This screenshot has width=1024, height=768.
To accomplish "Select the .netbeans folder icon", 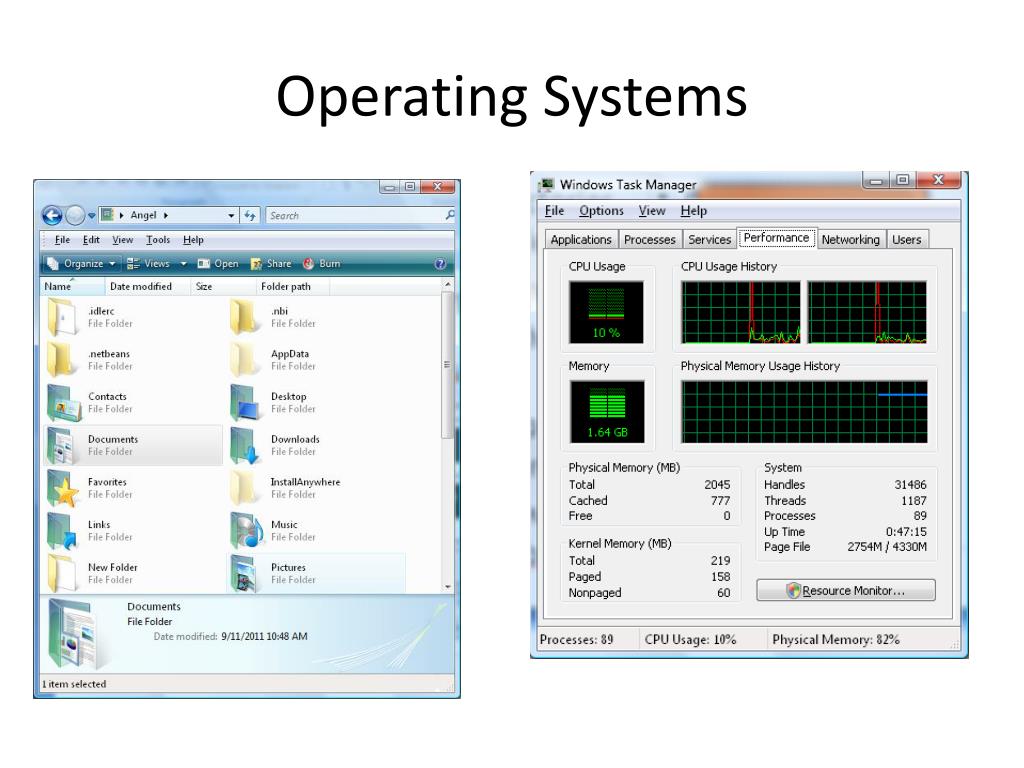I will click(x=61, y=360).
